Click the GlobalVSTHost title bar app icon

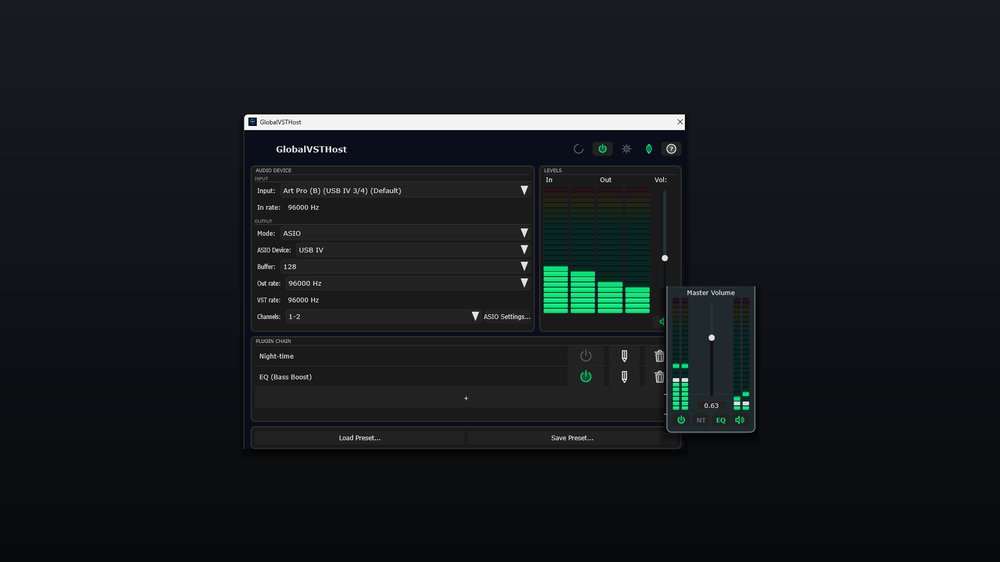tap(253, 122)
